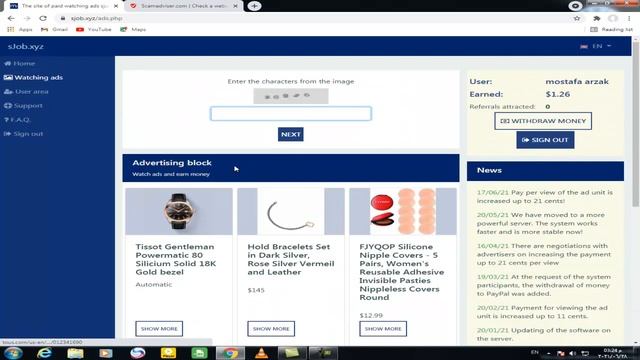Click the 19/03/21 PayPal news entry
This screenshot has width=640, height=360.
click(544, 285)
